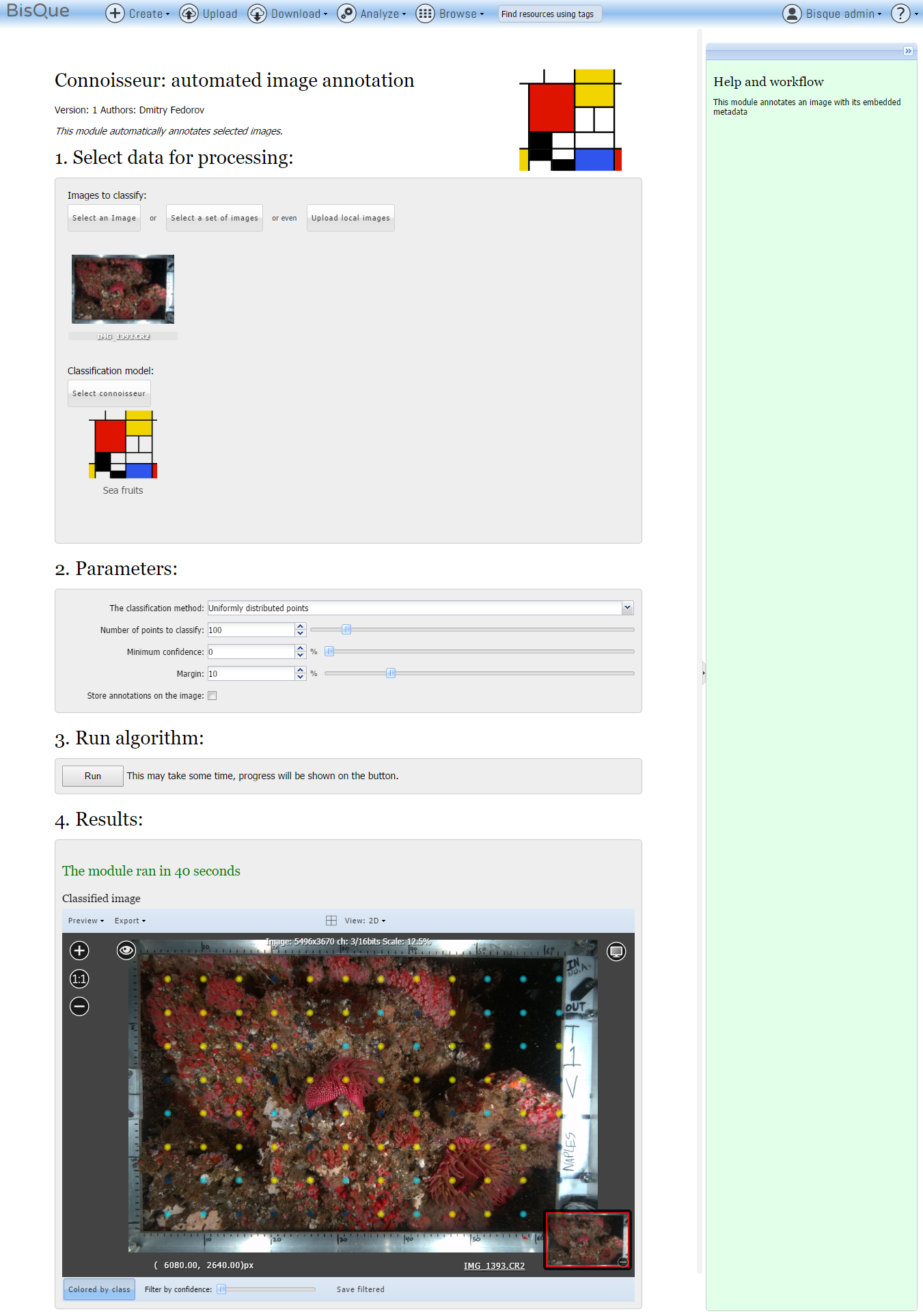Open the Preview dropdown in viewer
This screenshot has height=1316, width=923.
click(86, 921)
